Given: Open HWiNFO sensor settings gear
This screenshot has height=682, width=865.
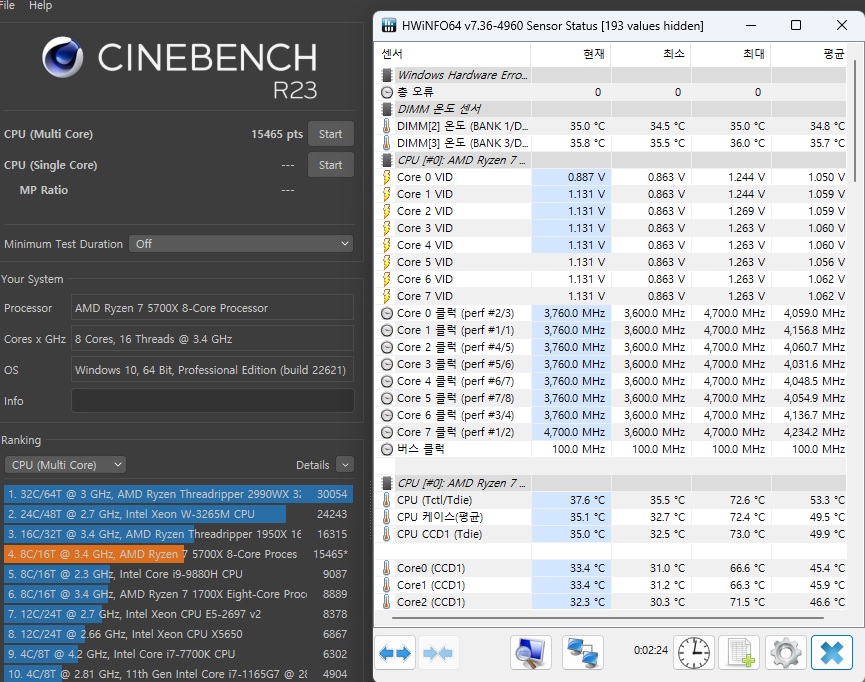Looking at the screenshot, I should [785, 653].
